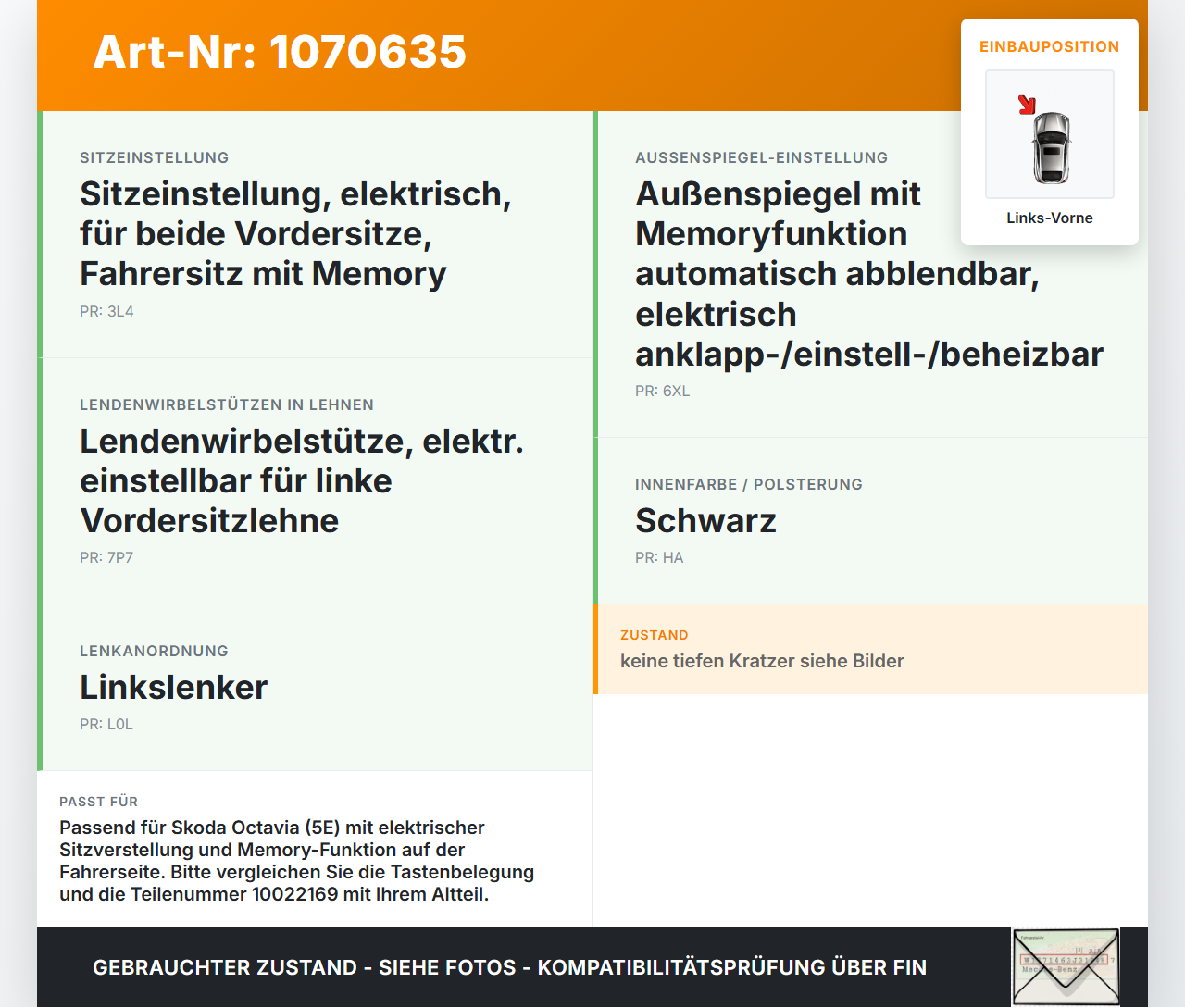Screen dimensions: 1185x1008
Task: Click the LENDENWIRBELSTÜTZEN IN LEHNEN label
Action: tap(227, 404)
